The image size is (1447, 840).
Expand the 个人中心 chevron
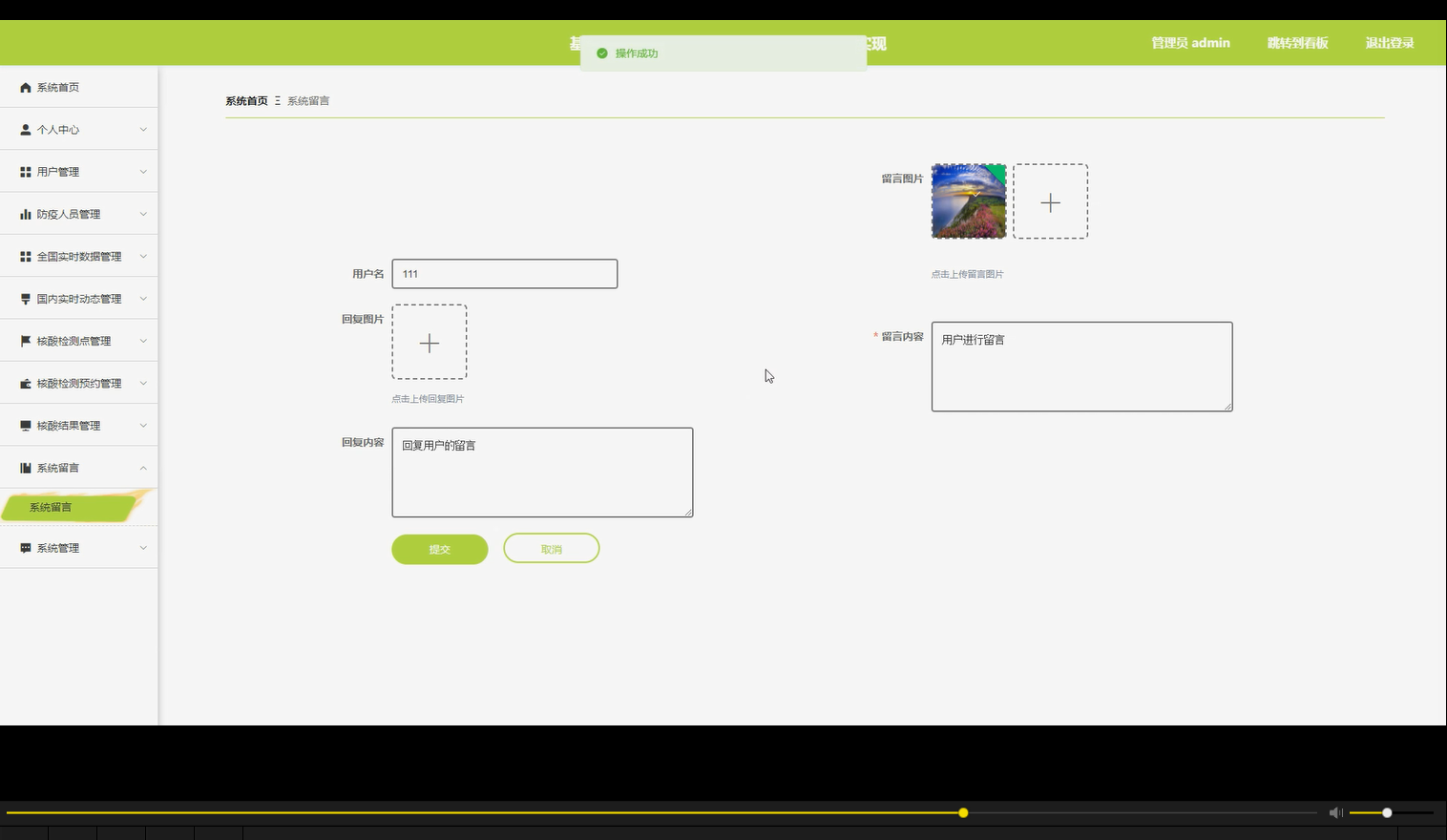(143, 130)
